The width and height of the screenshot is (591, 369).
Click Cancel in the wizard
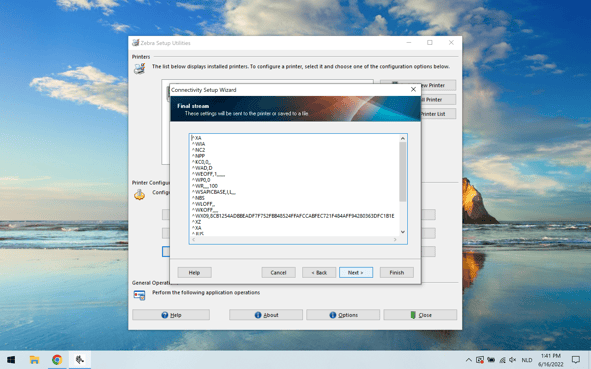[279, 273]
